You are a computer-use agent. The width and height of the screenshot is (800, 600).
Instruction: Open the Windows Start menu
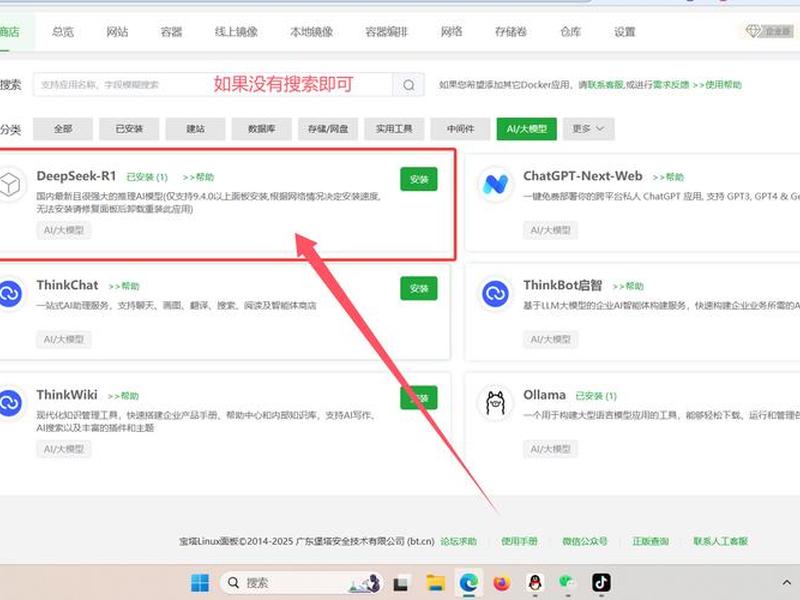pos(200,583)
